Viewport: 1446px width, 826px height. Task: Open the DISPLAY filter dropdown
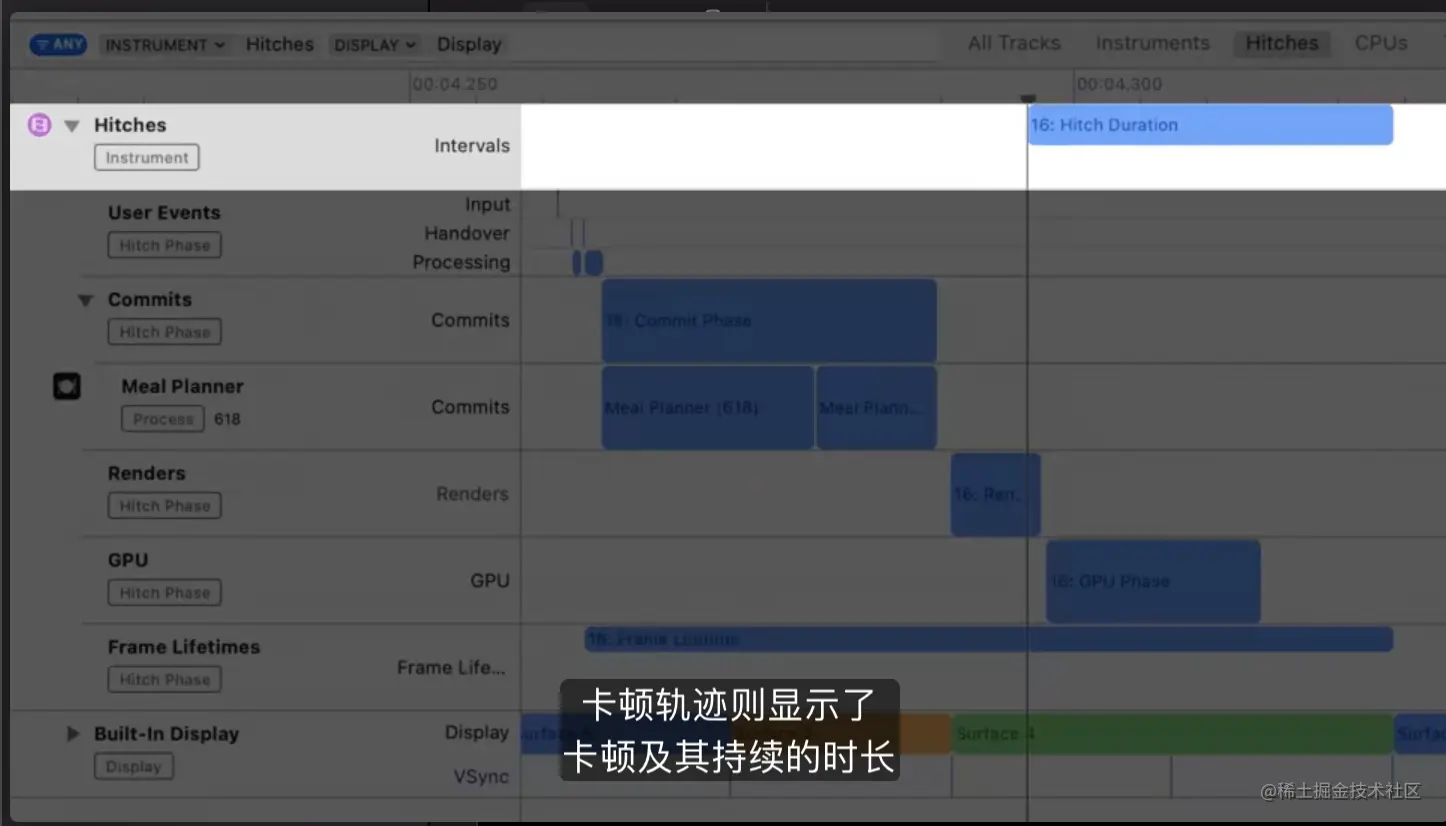pyautogui.click(x=374, y=44)
